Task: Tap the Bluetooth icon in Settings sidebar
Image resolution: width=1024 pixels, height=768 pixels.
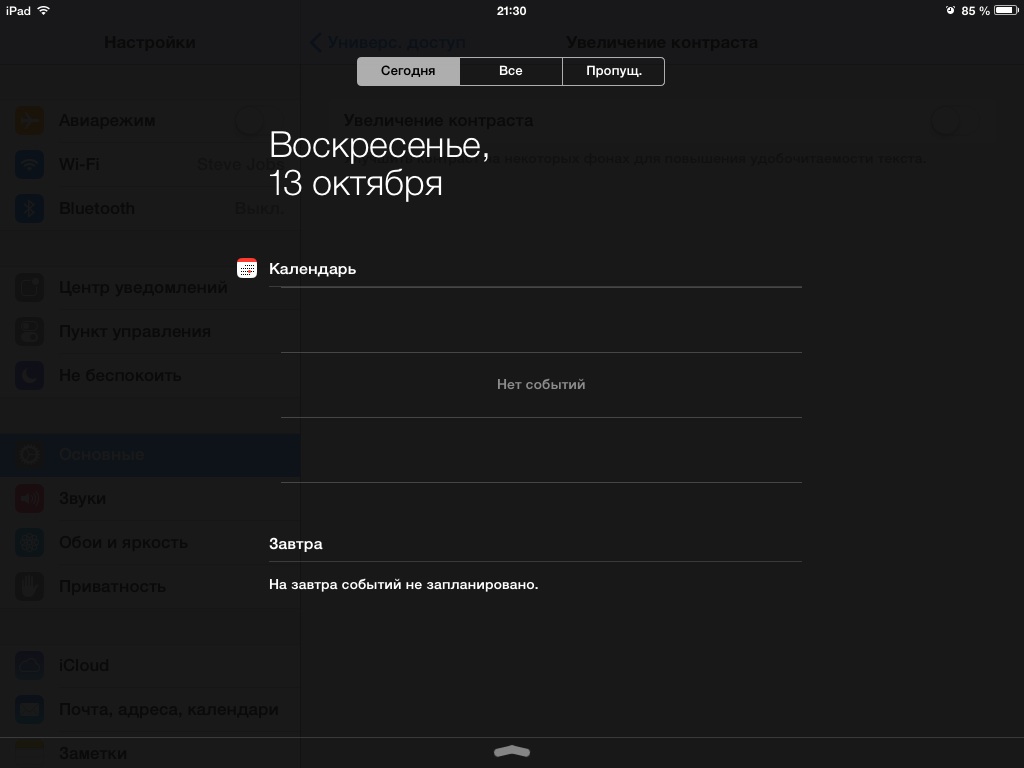Action: tap(29, 209)
